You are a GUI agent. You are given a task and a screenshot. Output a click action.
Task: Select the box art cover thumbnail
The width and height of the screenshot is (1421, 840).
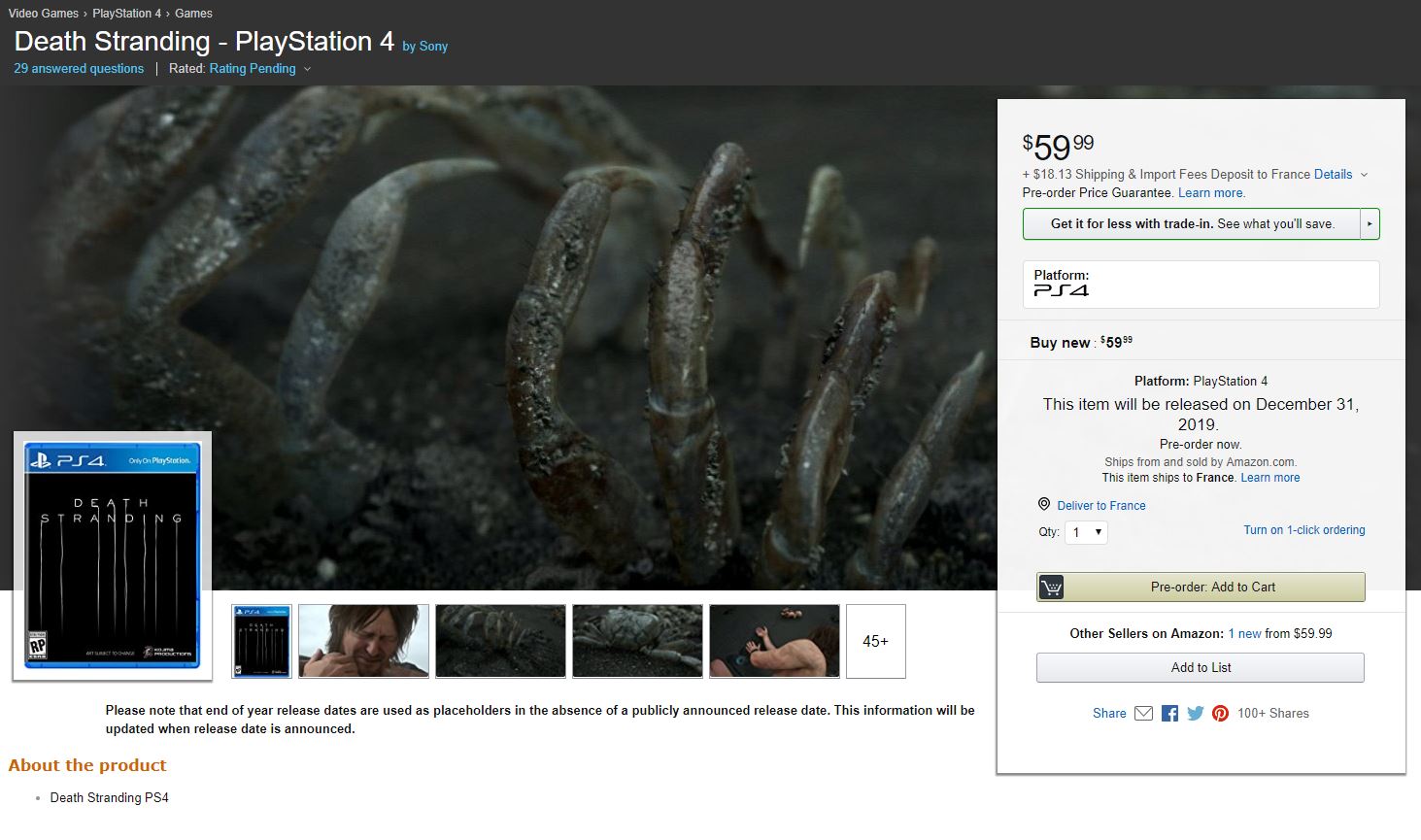click(x=261, y=641)
